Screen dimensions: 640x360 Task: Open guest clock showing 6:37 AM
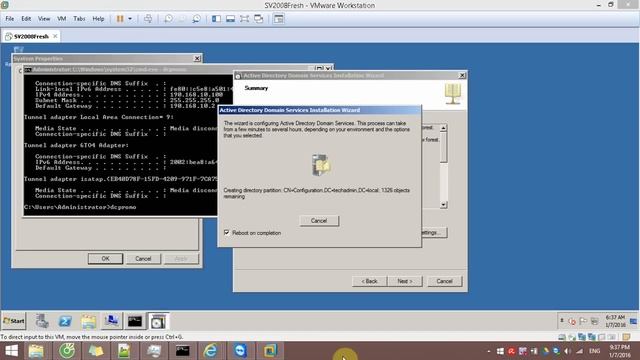[615, 321]
